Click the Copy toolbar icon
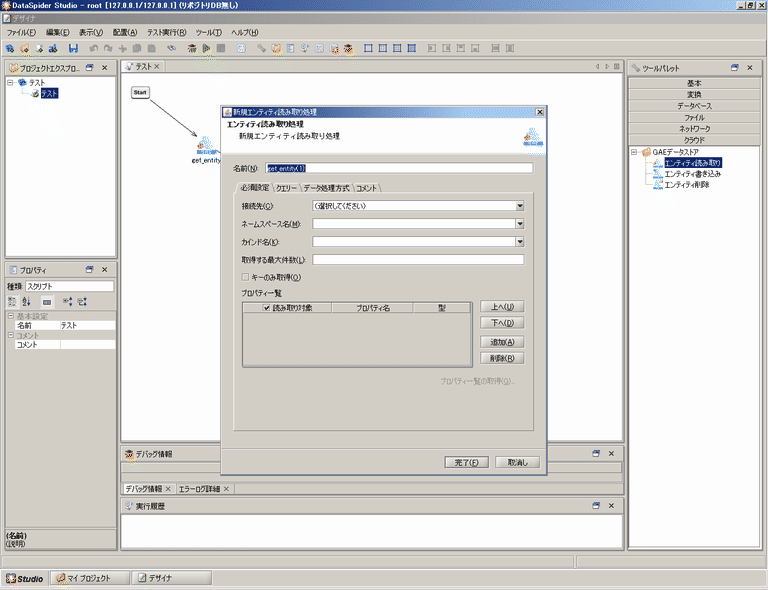The image size is (768, 590). pos(137,48)
